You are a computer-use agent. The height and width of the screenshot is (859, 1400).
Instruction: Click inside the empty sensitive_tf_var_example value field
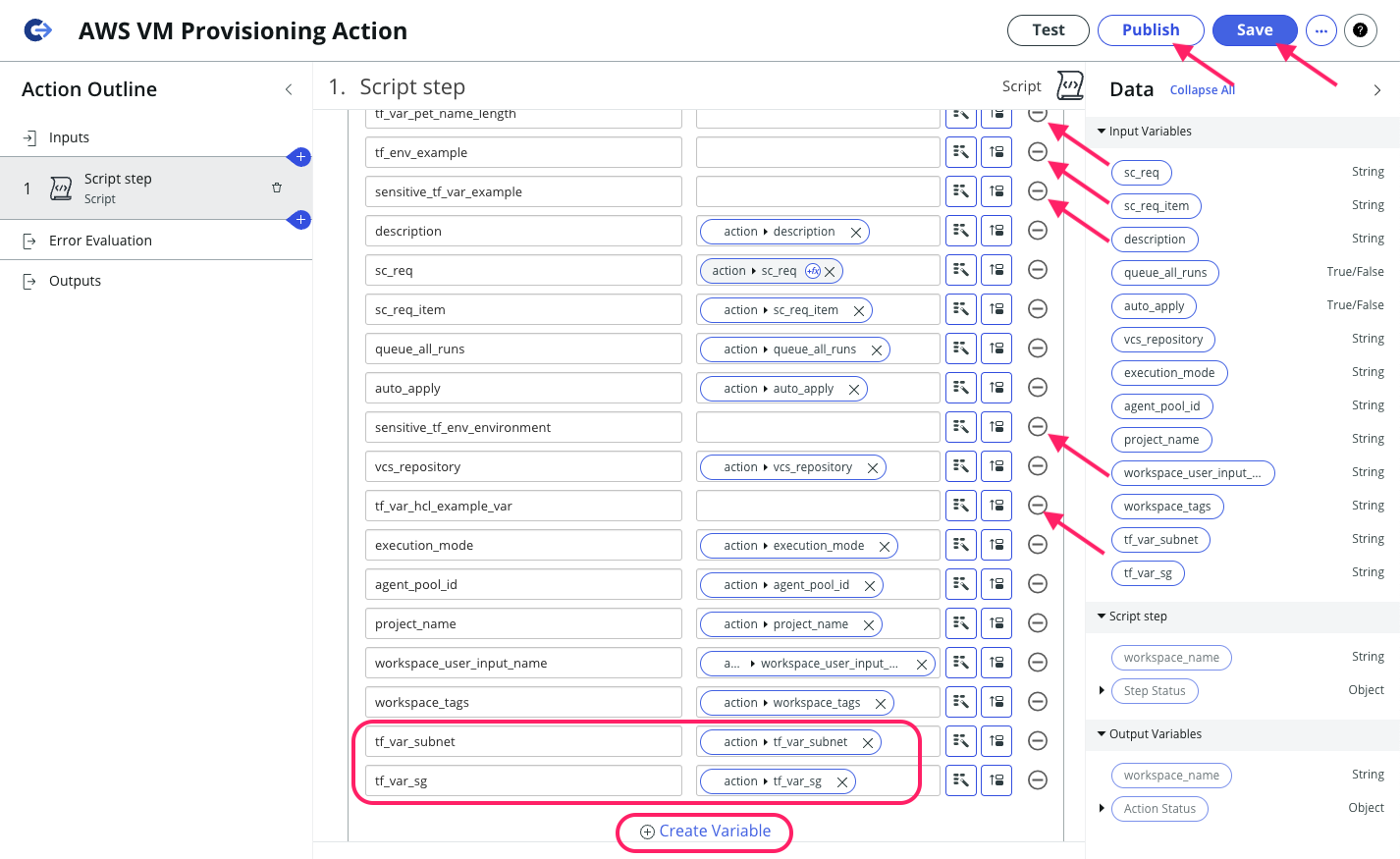click(817, 190)
